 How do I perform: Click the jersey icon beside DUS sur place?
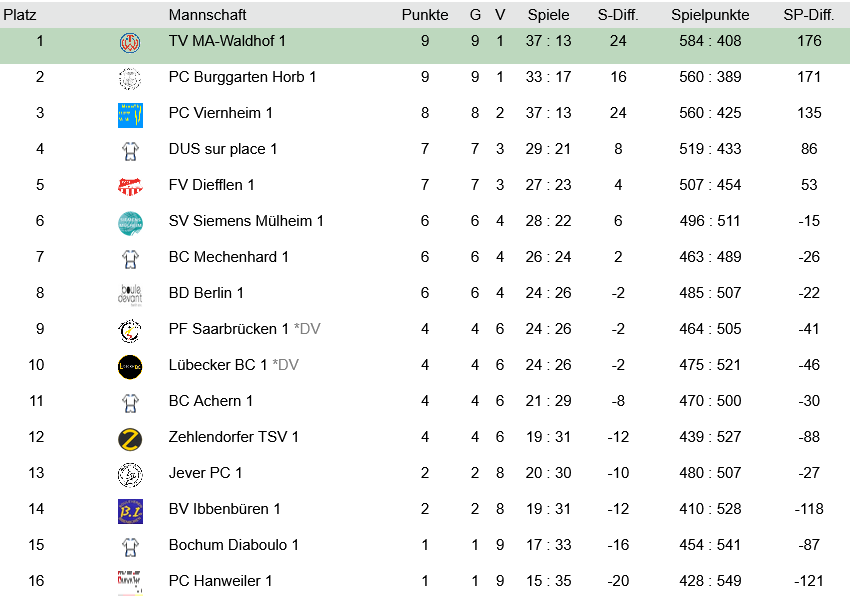point(130,152)
